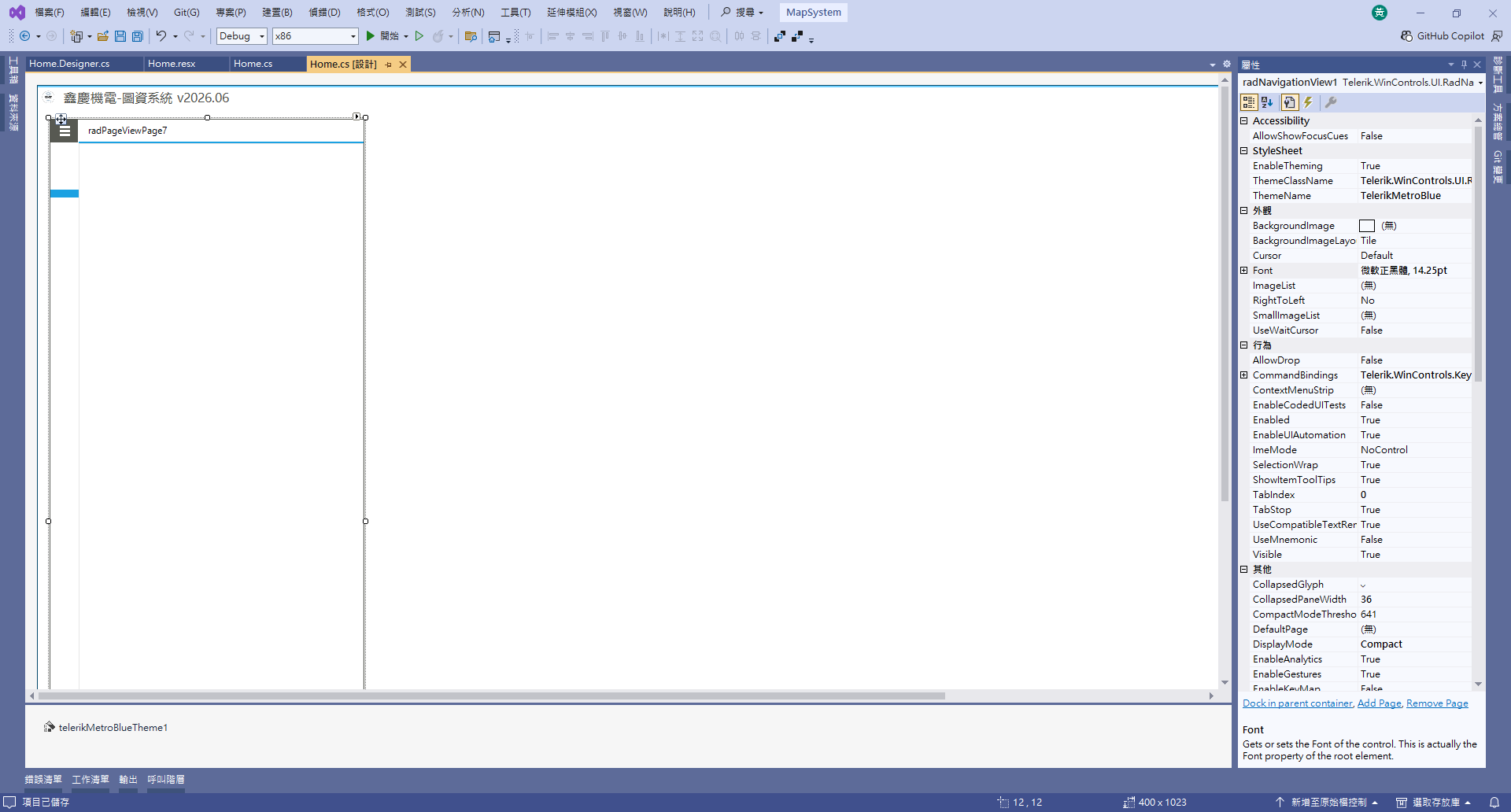Image resolution: width=1511 pixels, height=812 pixels.
Task: Click the BackgroundImage color swatch
Action: tap(1367, 226)
